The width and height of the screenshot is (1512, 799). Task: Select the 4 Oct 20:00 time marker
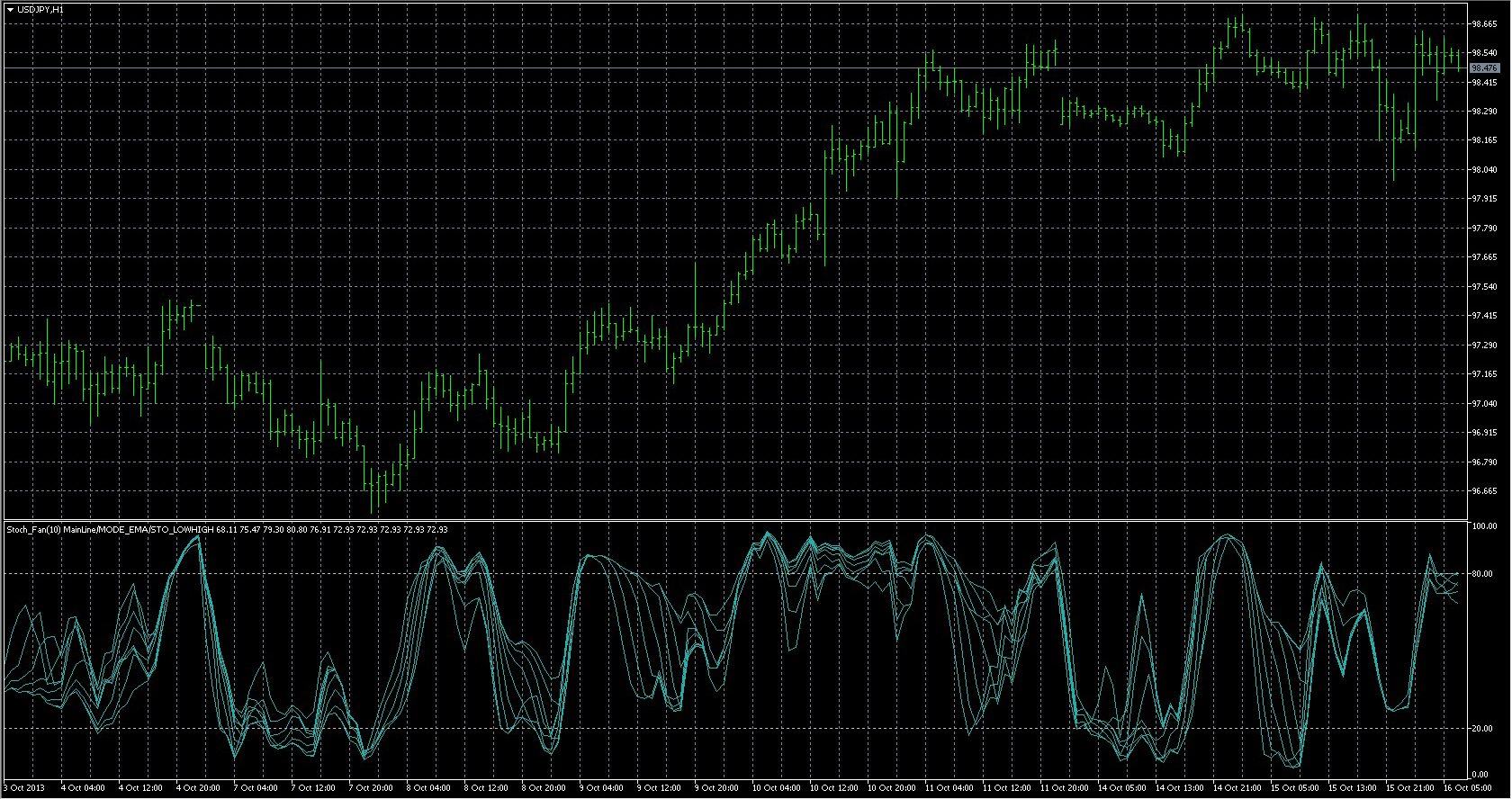pos(197,787)
